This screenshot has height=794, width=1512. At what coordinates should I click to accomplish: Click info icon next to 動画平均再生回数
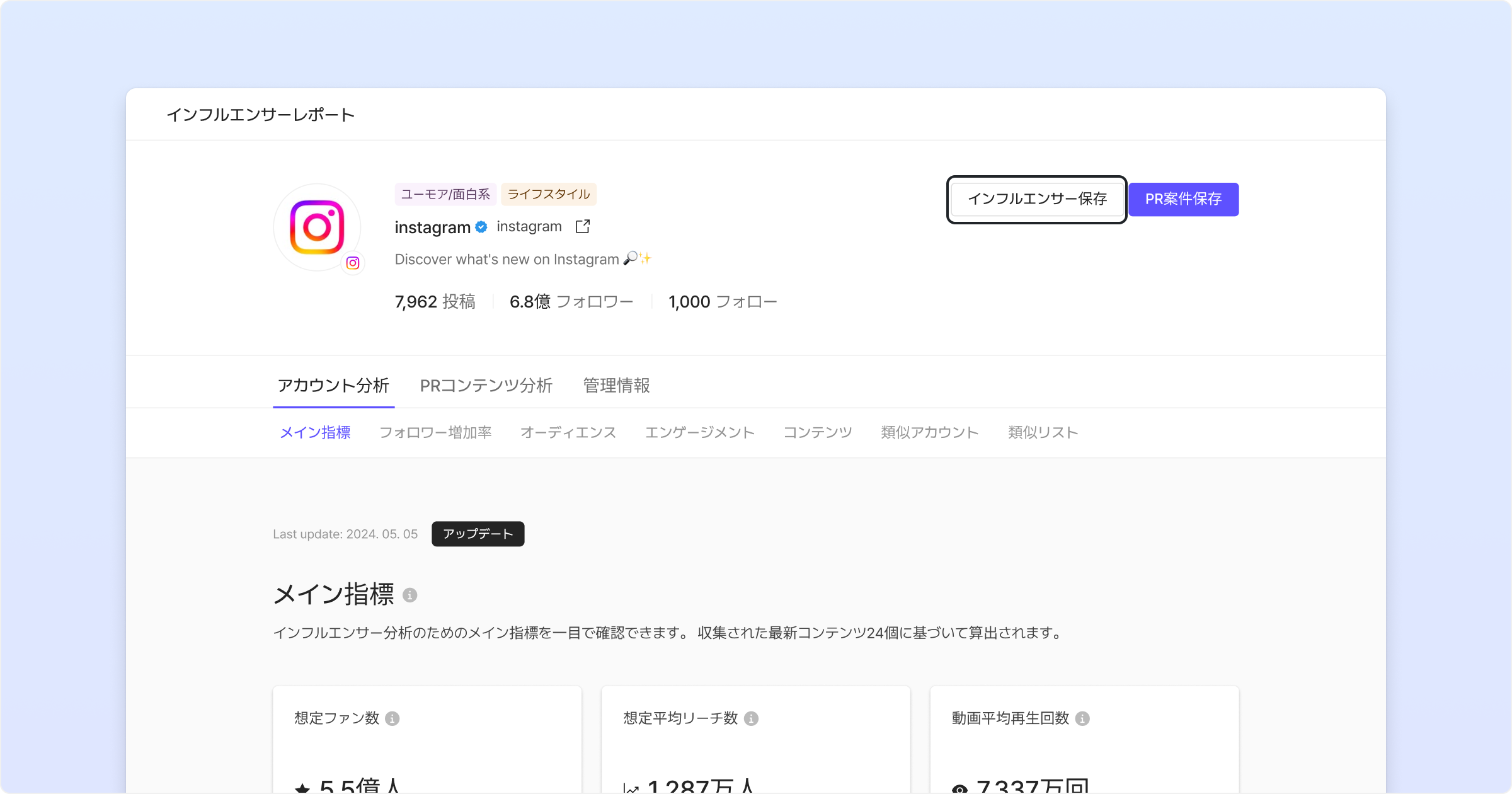click(1082, 718)
